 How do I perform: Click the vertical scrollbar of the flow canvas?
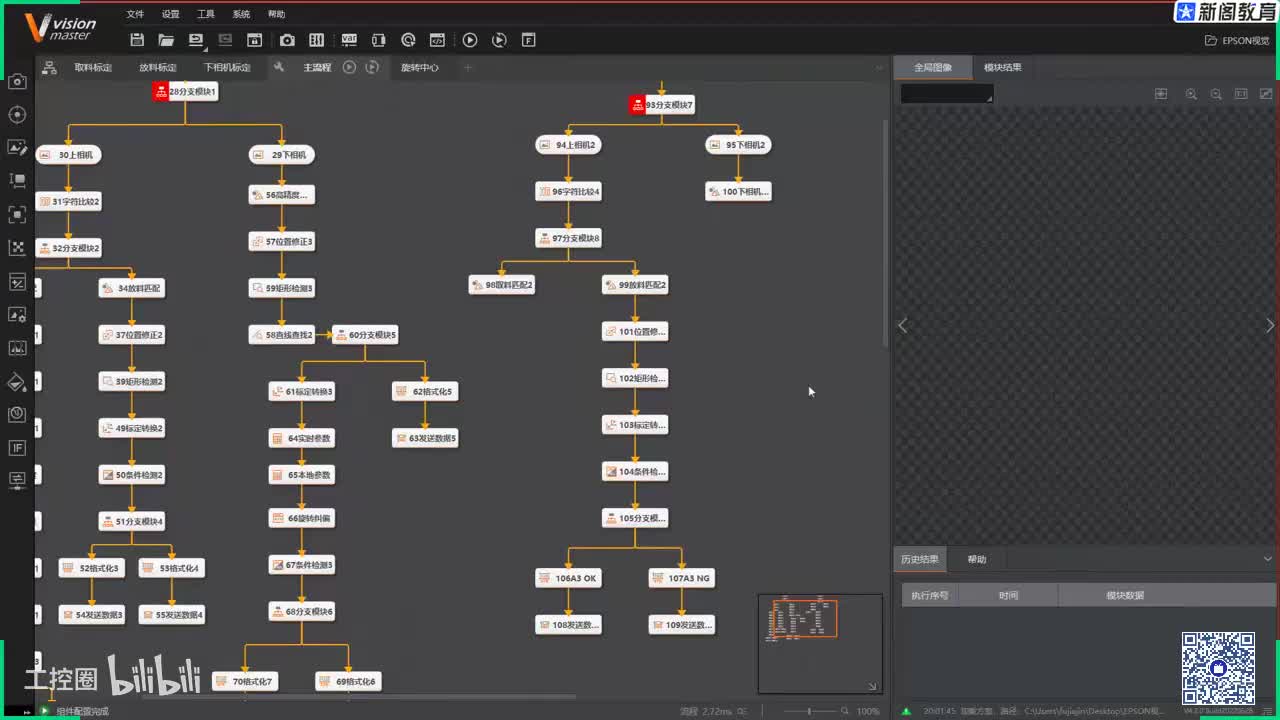pyautogui.click(x=886, y=234)
